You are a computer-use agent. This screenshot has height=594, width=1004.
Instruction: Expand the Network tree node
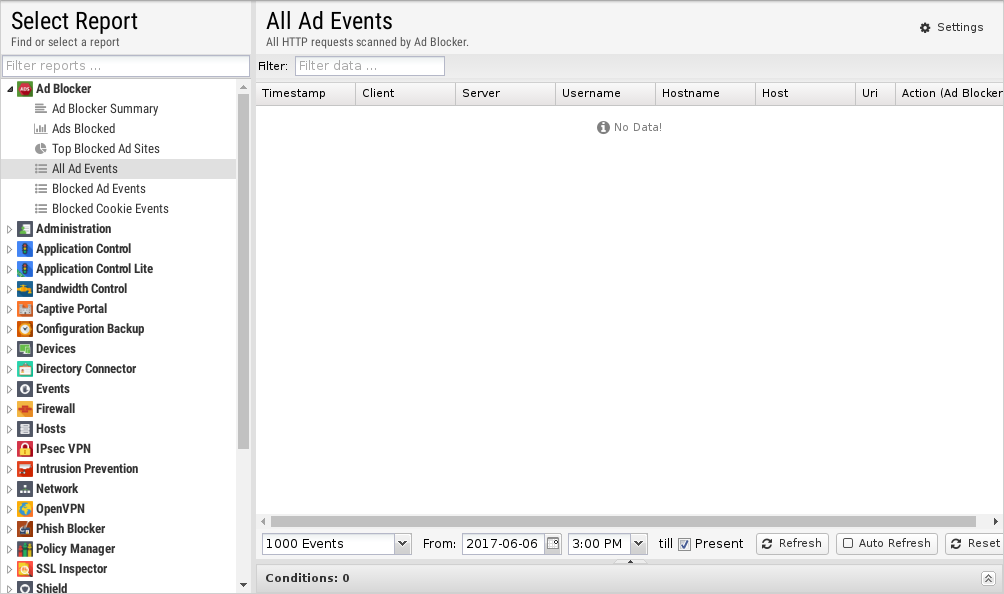pyautogui.click(x=10, y=489)
